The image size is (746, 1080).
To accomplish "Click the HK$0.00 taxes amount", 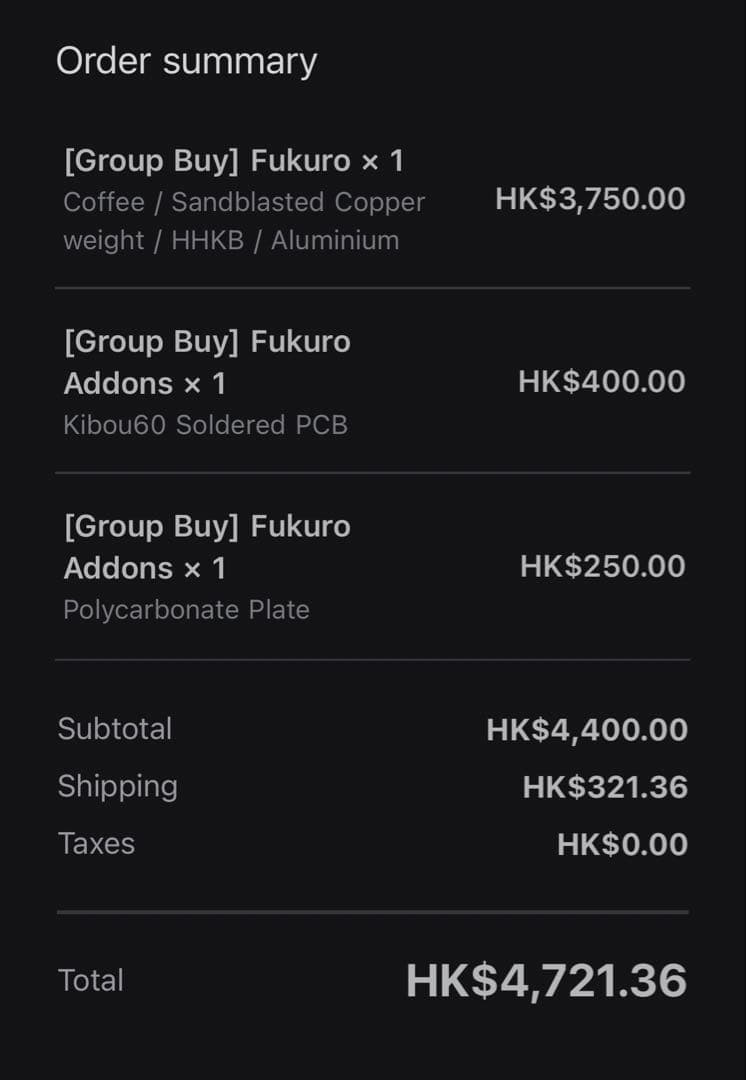I will pos(622,845).
